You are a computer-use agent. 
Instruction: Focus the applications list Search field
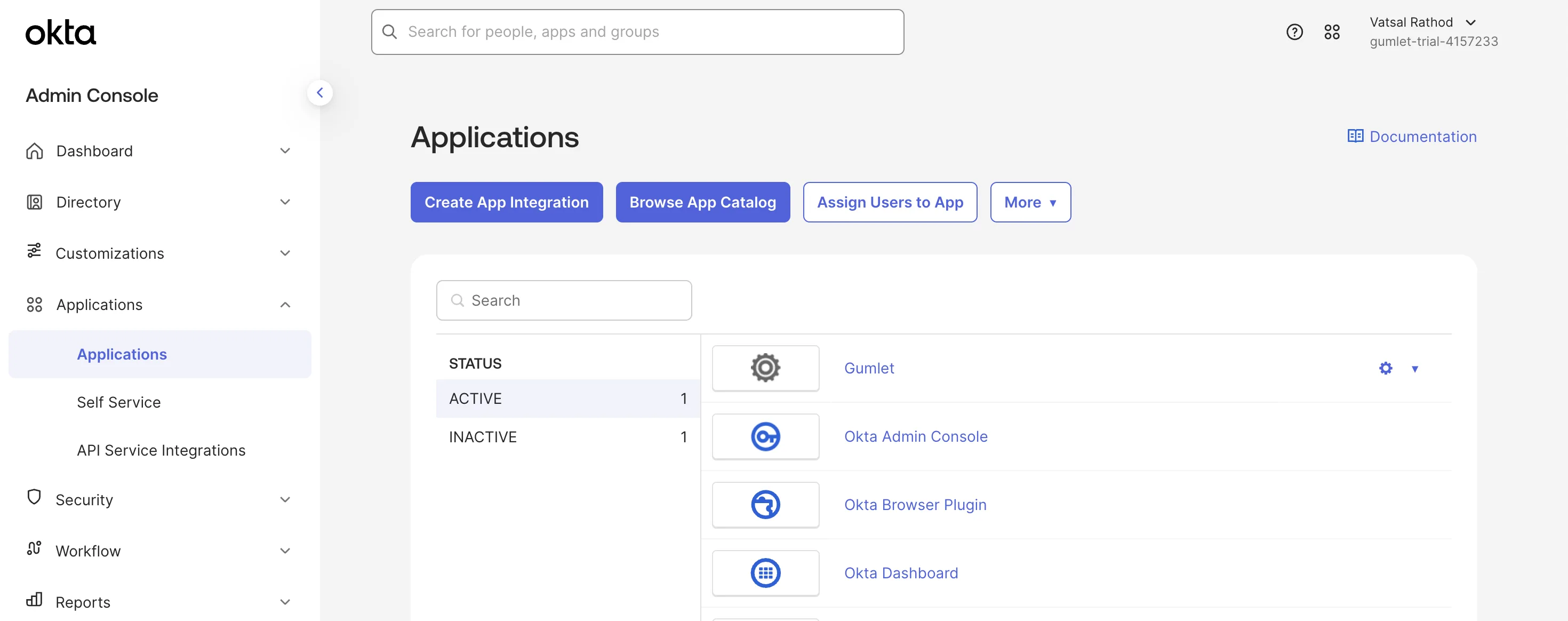[x=564, y=300]
